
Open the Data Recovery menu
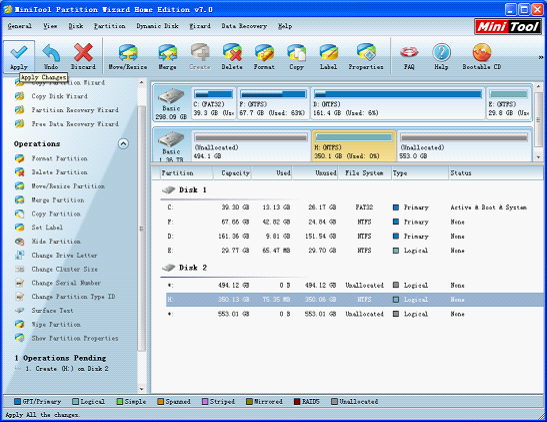pyautogui.click(x=244, y=26)
